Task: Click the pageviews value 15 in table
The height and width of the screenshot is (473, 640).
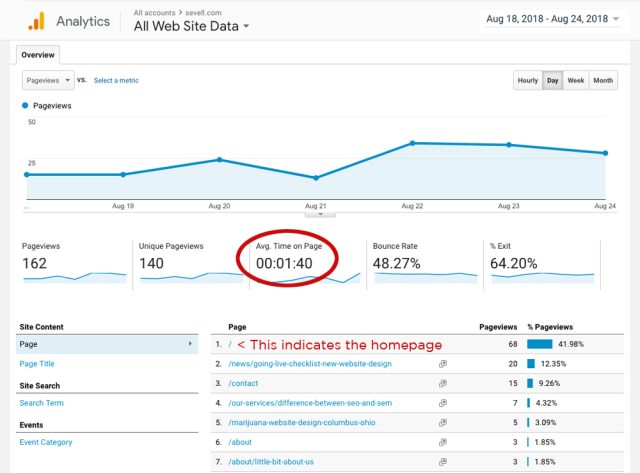Action: pyautogui.click(x=513, y=383)
